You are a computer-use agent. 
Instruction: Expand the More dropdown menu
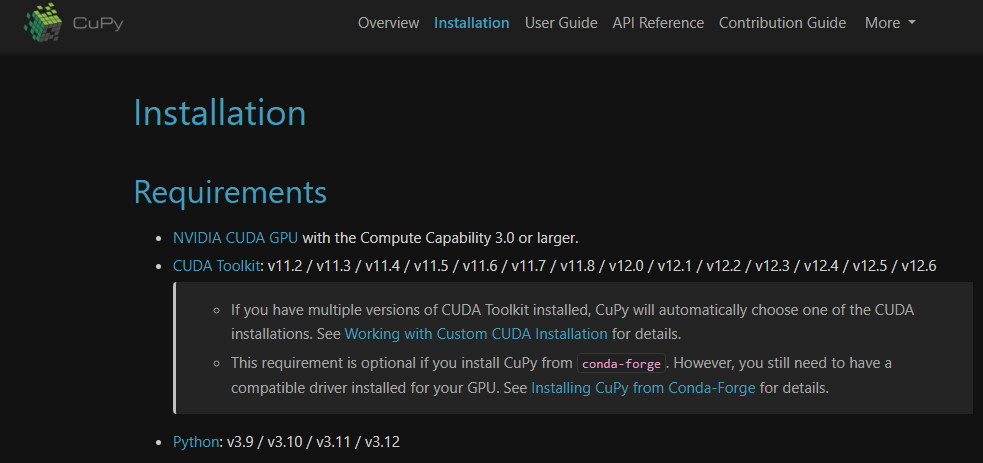click(x=890, y=23)
